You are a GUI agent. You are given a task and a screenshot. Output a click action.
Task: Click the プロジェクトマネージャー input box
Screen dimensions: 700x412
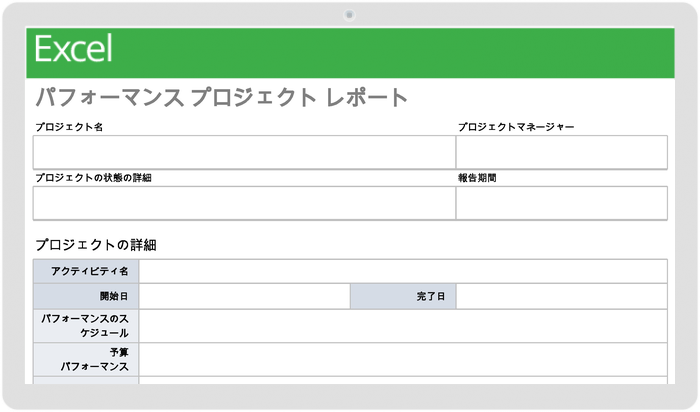point(562,152)
